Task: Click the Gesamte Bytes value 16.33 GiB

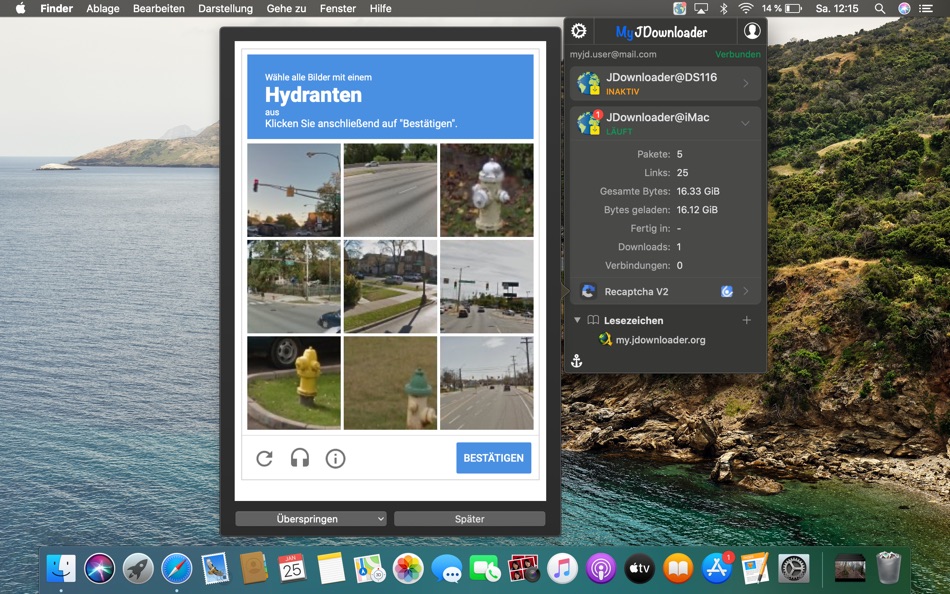Action: click(698, 191)
